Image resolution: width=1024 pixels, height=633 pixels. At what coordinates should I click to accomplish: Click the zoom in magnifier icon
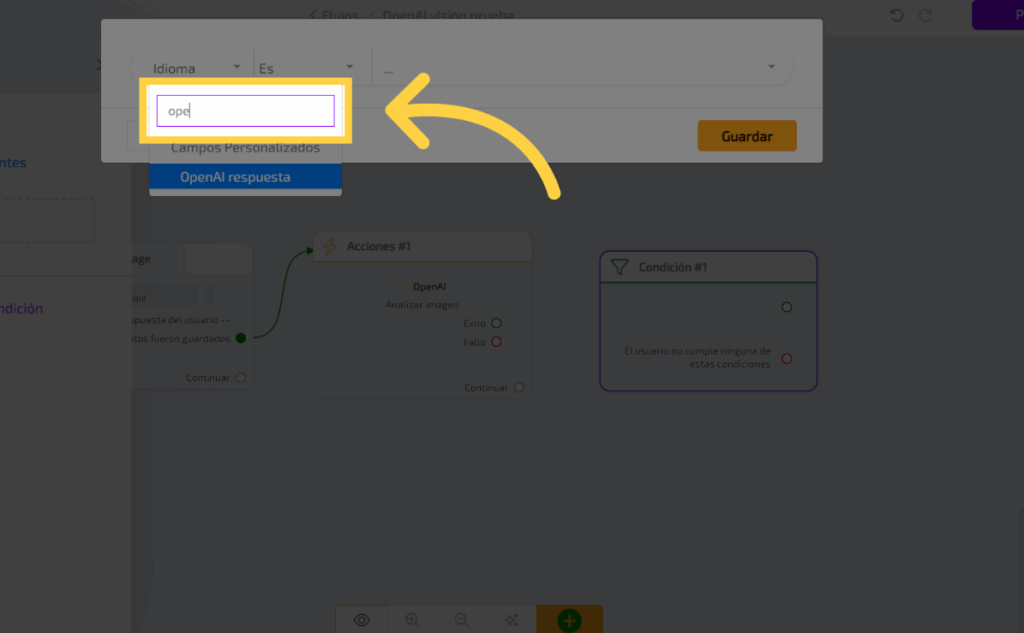412,620
